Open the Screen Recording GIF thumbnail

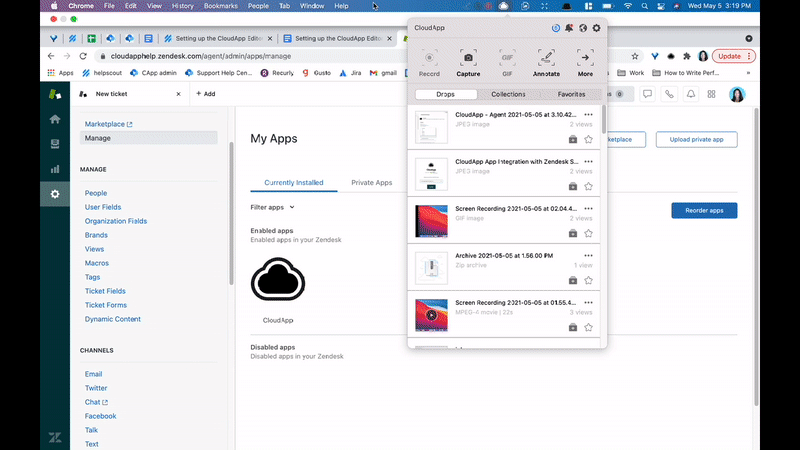click(431, 221)
